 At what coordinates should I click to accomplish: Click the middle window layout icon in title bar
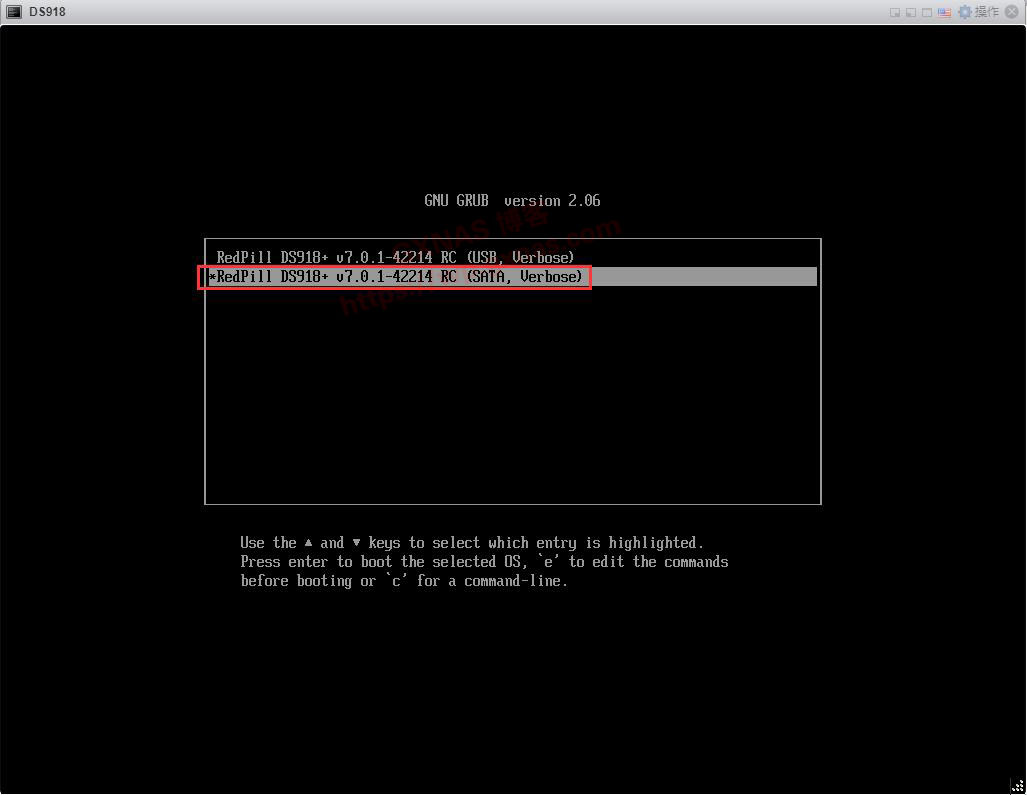911,13
